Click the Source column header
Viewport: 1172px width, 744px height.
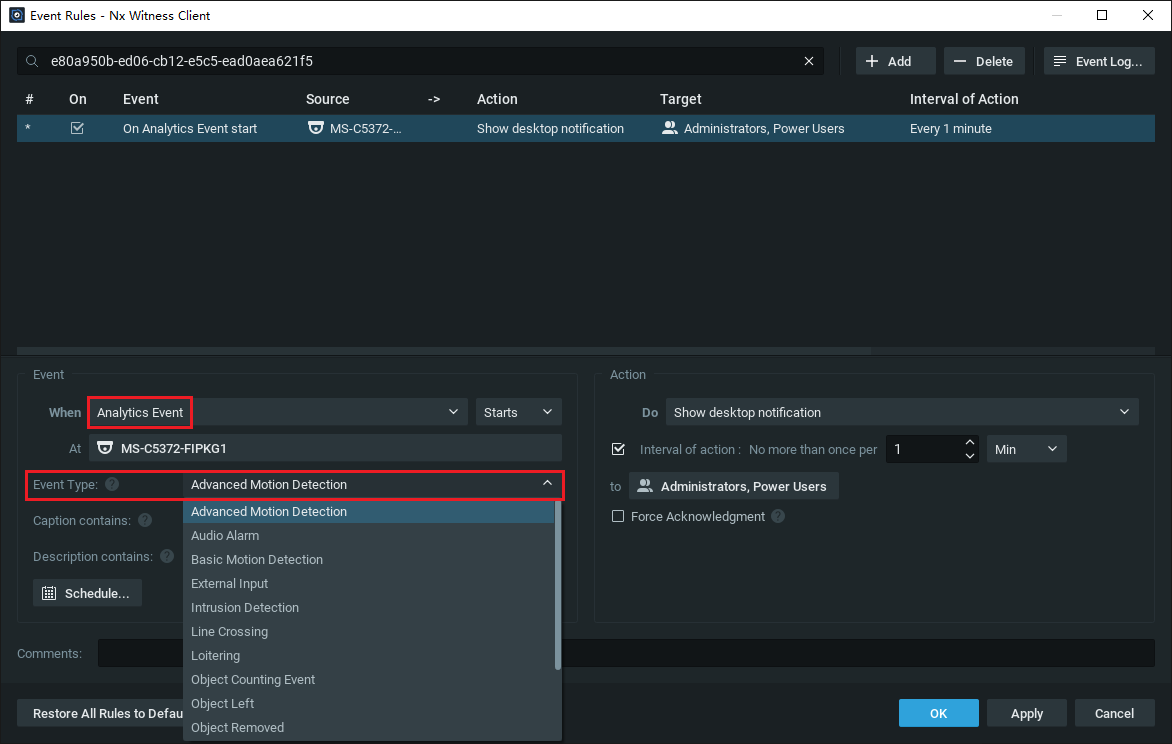coord(327,99)
